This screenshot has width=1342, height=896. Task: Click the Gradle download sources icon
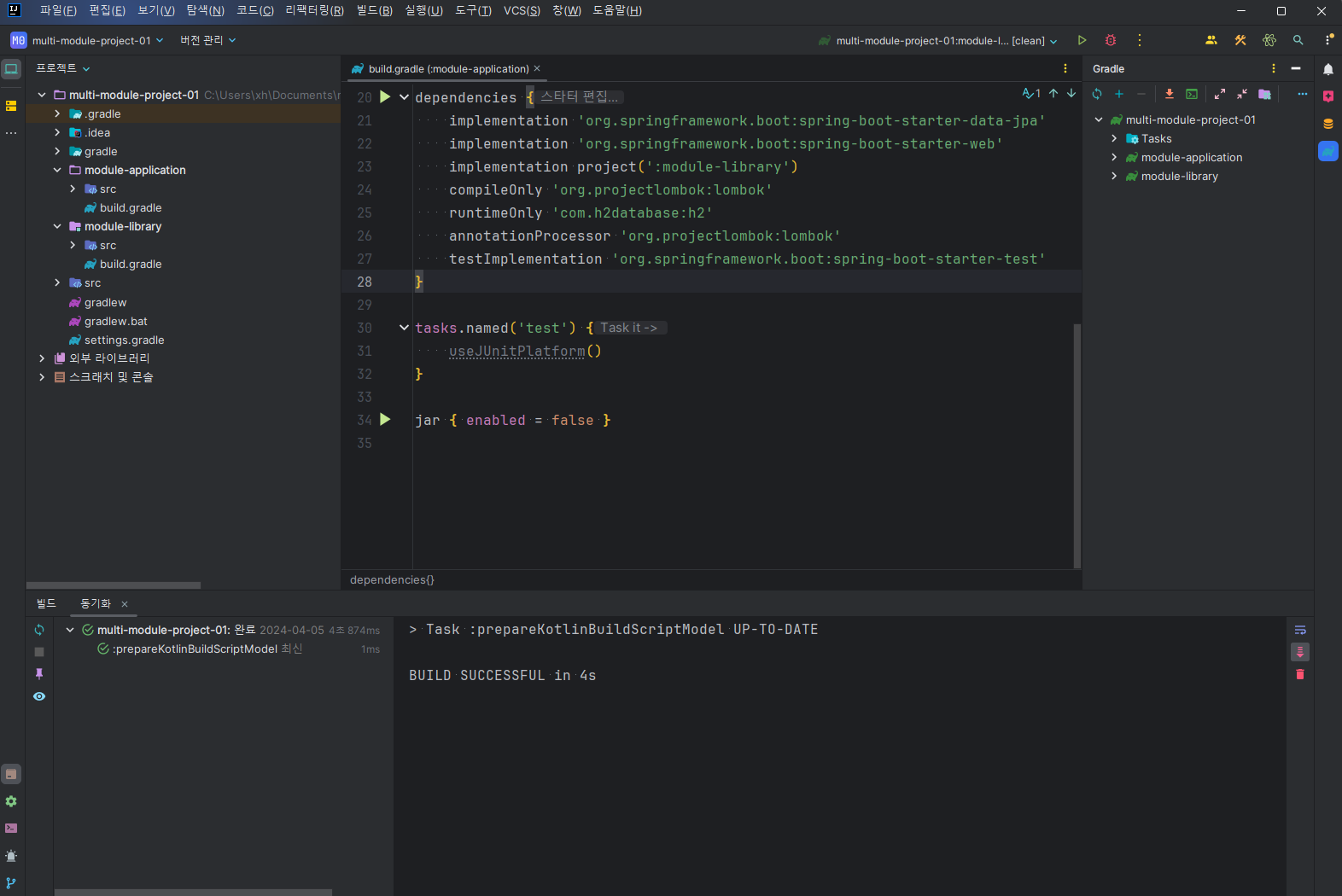(1170, 94)
